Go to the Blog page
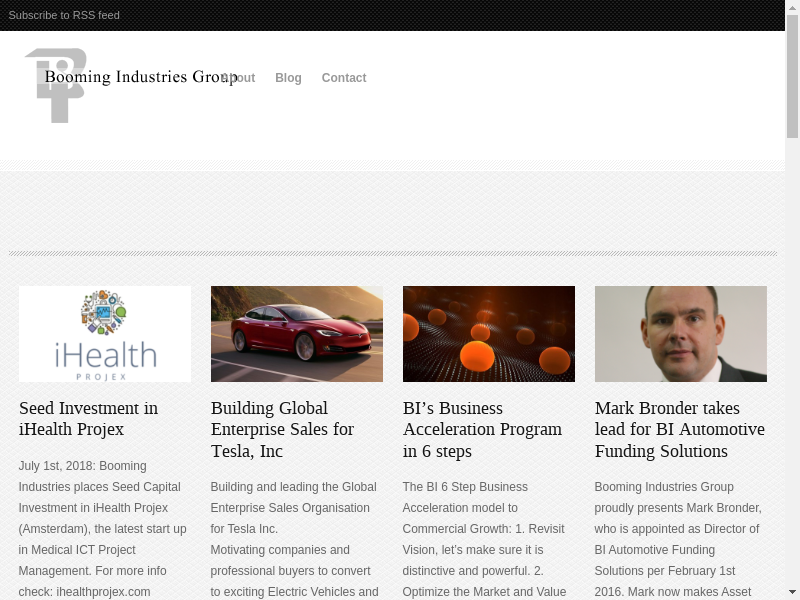 (288, 78)
